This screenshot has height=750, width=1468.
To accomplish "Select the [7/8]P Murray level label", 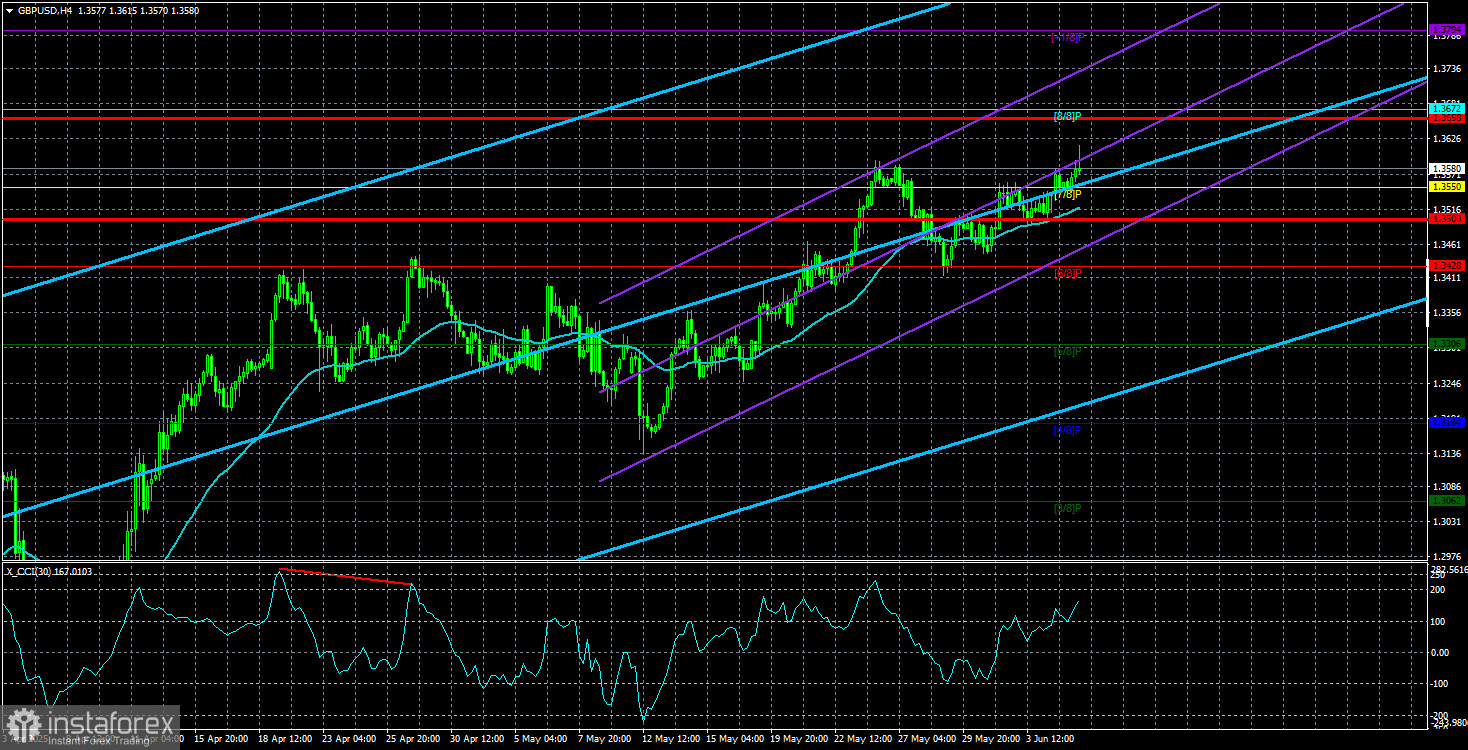I will click(x=1067, y=194).
